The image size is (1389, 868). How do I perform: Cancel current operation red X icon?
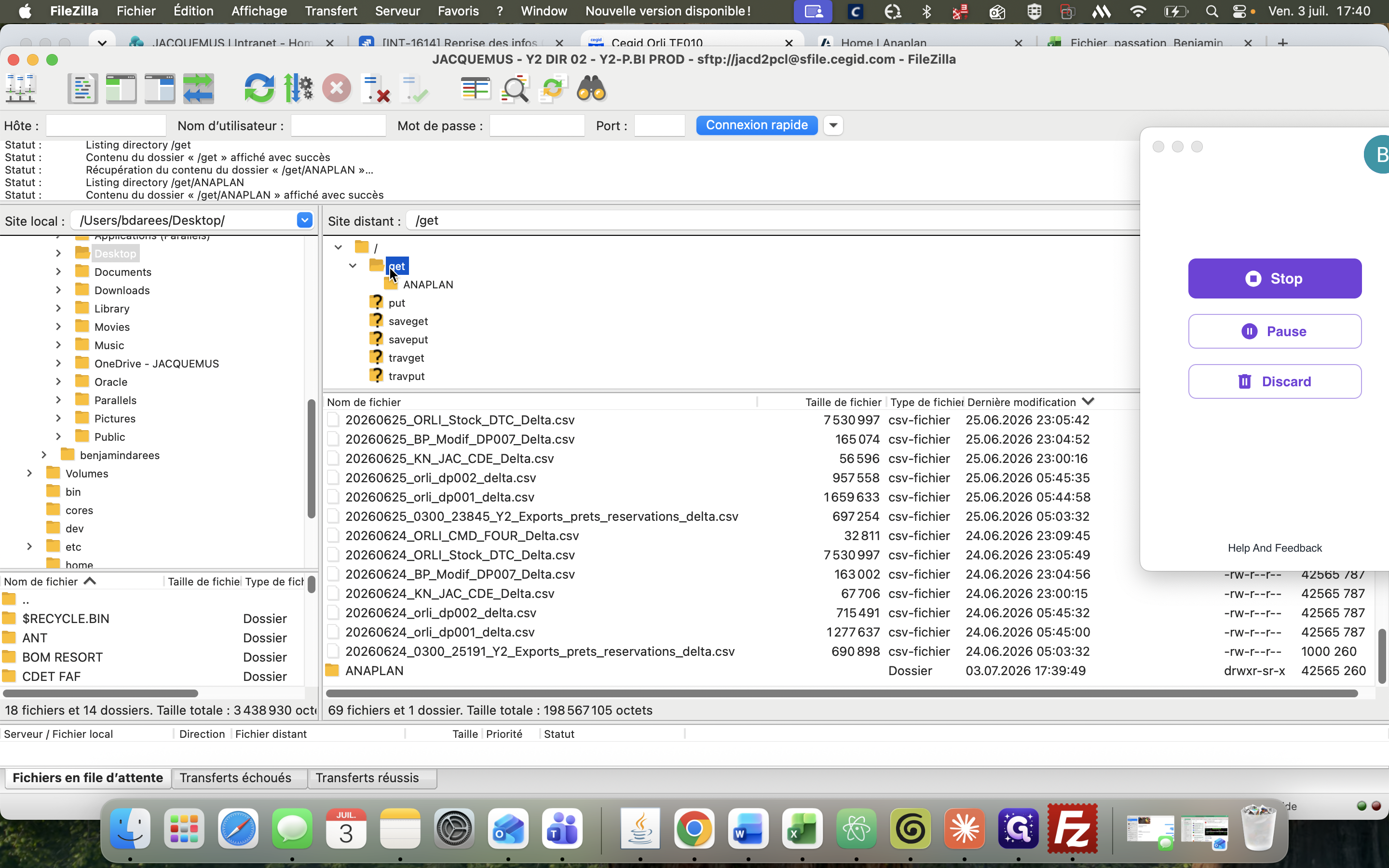click(x=337, y=89)
